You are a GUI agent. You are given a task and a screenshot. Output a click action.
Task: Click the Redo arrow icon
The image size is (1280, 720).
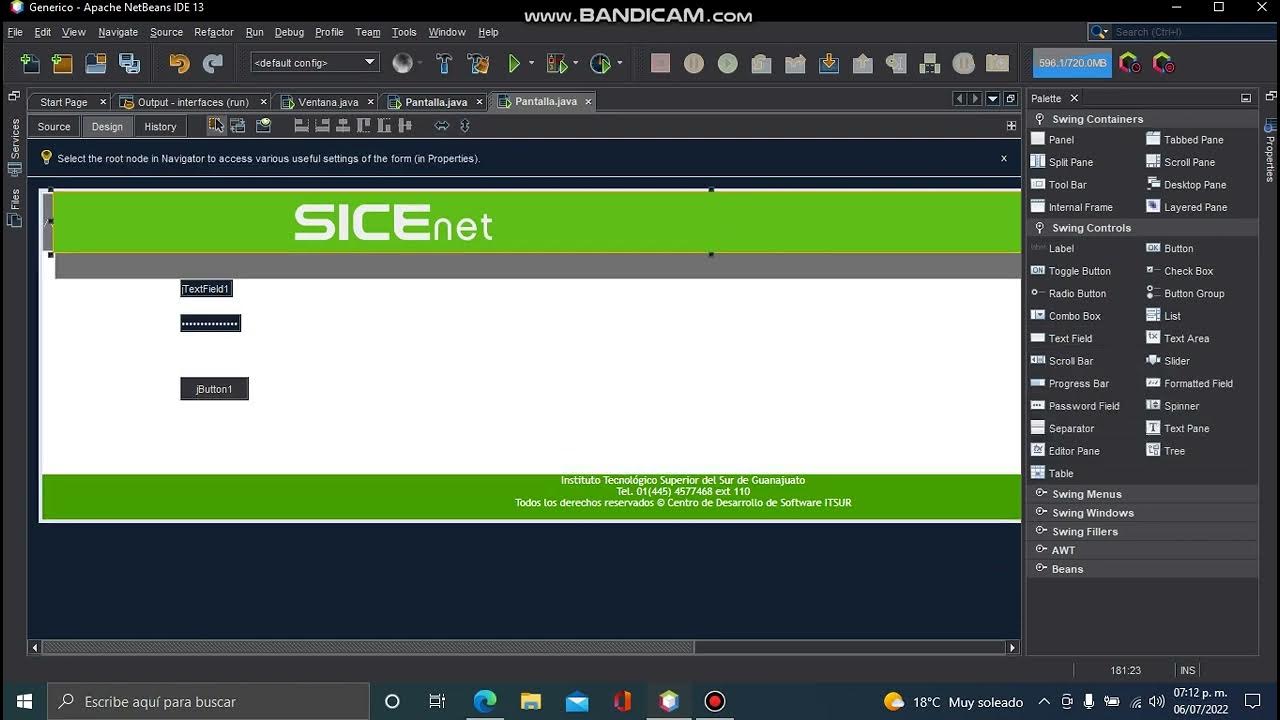213,64
